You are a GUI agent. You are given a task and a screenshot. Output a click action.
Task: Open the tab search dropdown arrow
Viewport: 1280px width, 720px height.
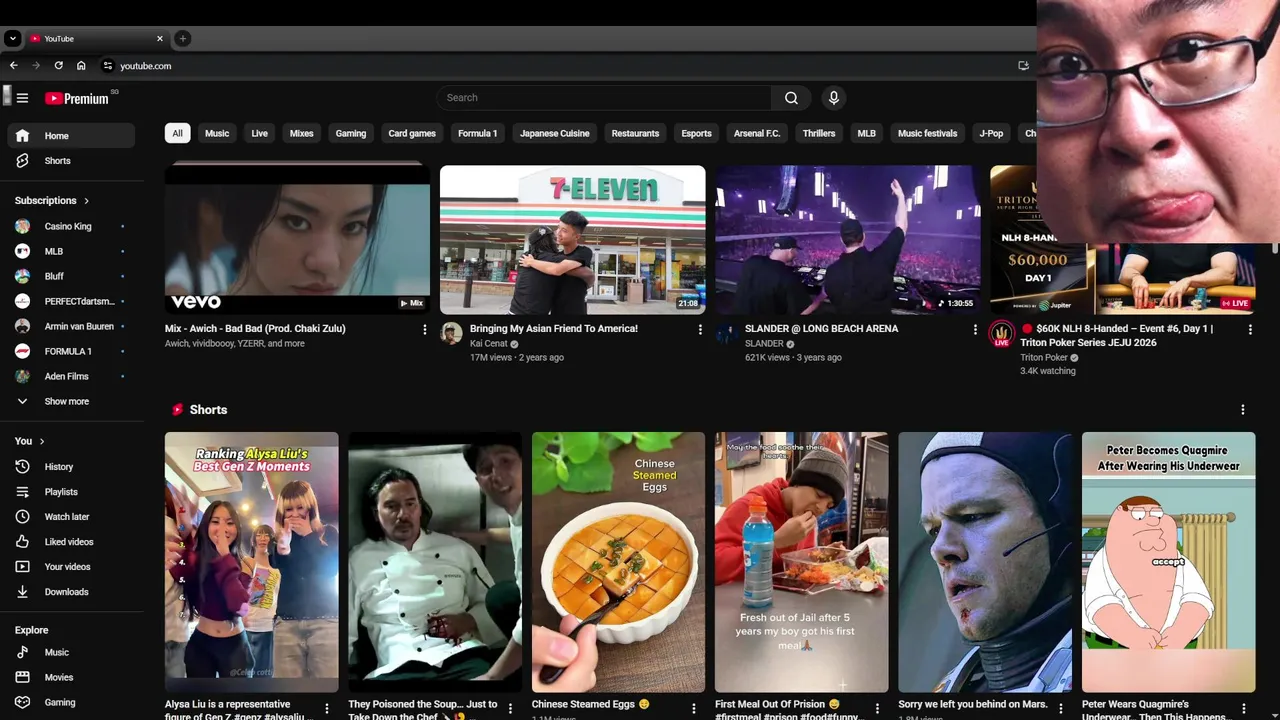pos(12,38)
